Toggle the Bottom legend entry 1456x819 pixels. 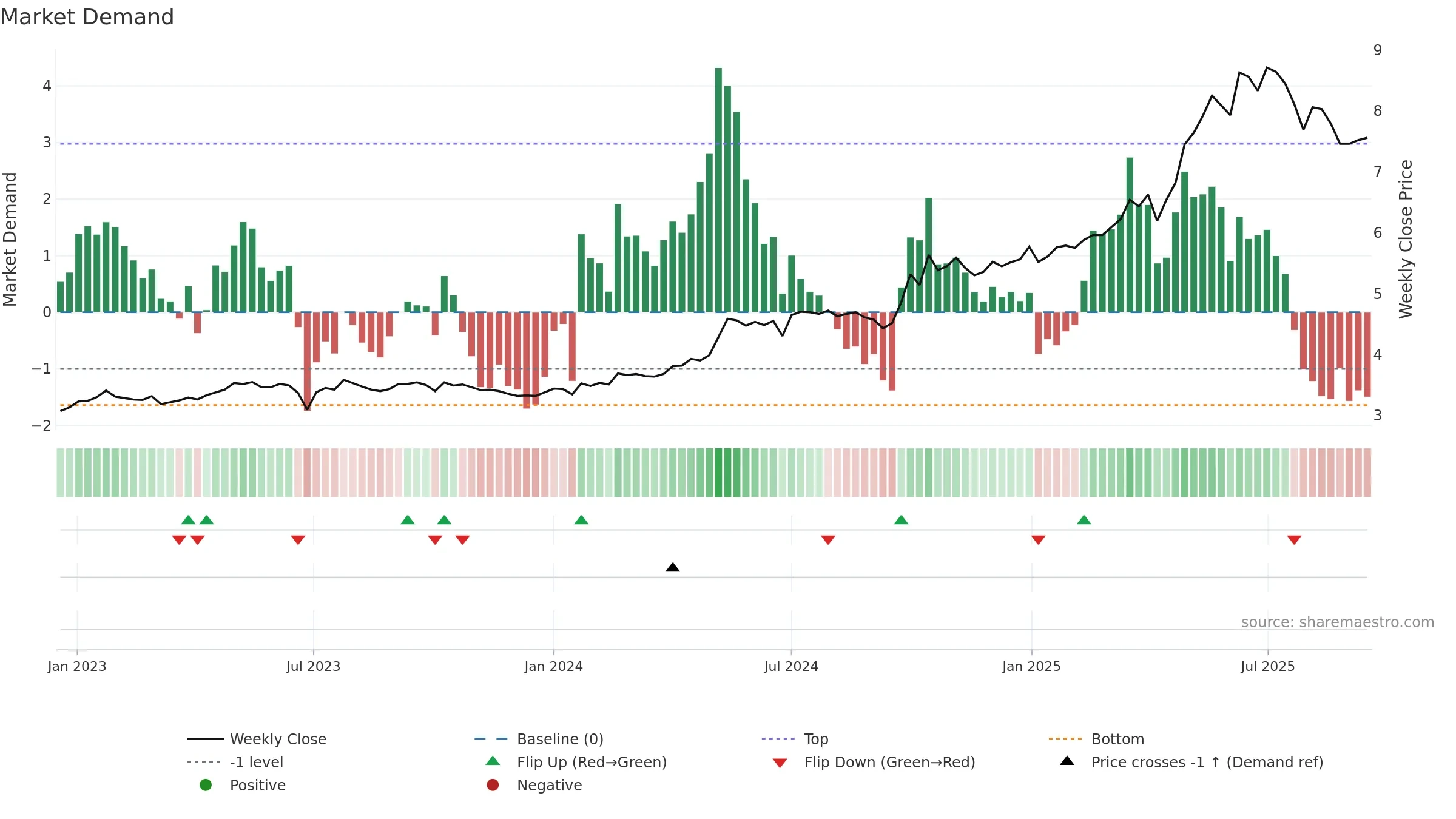(x=1096, y=739)
